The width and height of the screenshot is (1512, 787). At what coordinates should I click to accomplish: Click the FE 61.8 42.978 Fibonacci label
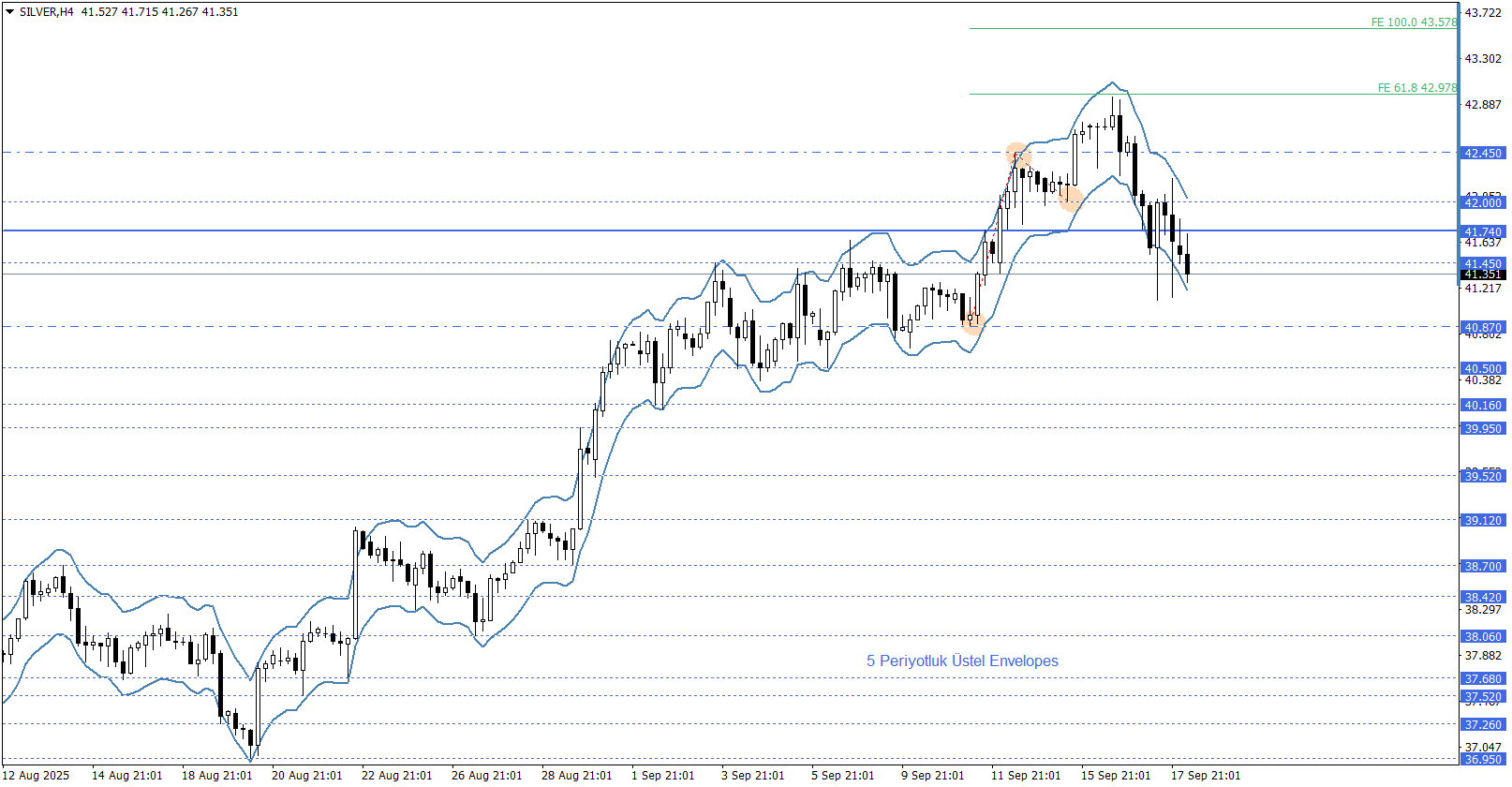1416,87
